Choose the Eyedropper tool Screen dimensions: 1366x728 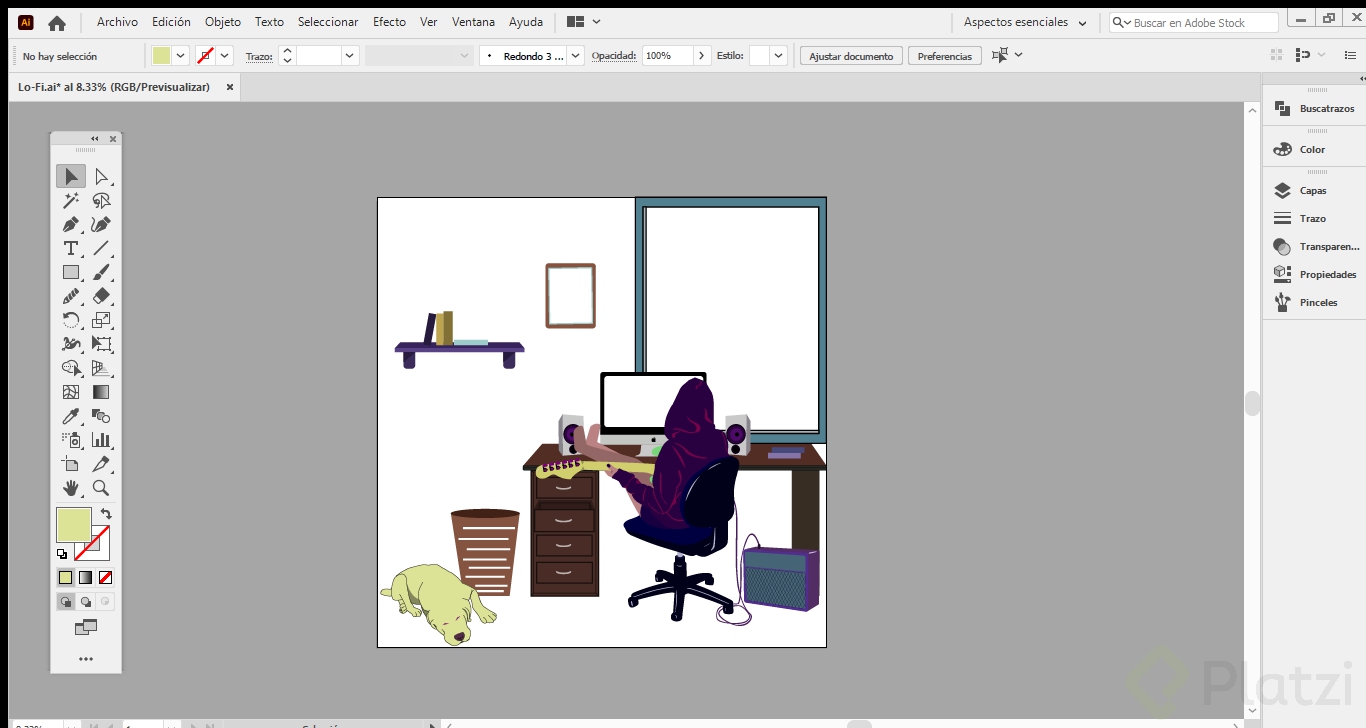tap(71, 417)
